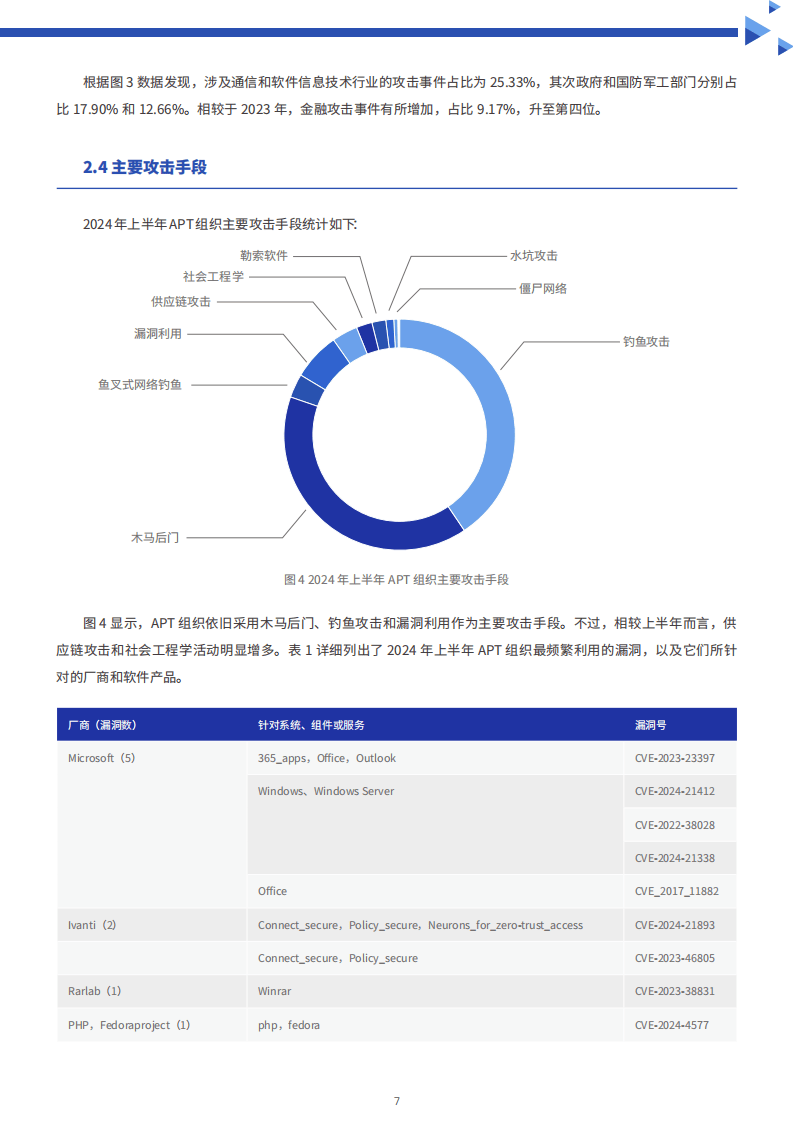Click the CVE-2023-23397 table cell
Image resolution: width=794 pixels, height=1123 pixels.
[x=674, y=758]
